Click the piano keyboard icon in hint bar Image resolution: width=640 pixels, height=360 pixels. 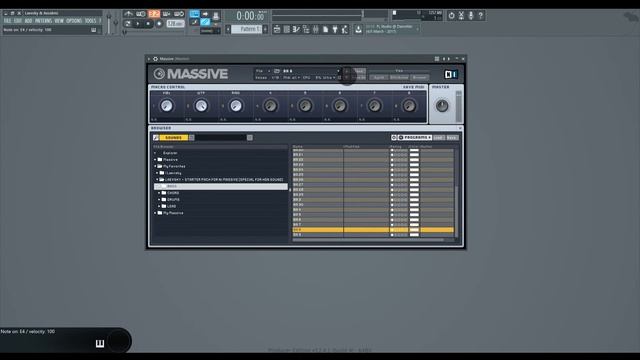(100, 344)
